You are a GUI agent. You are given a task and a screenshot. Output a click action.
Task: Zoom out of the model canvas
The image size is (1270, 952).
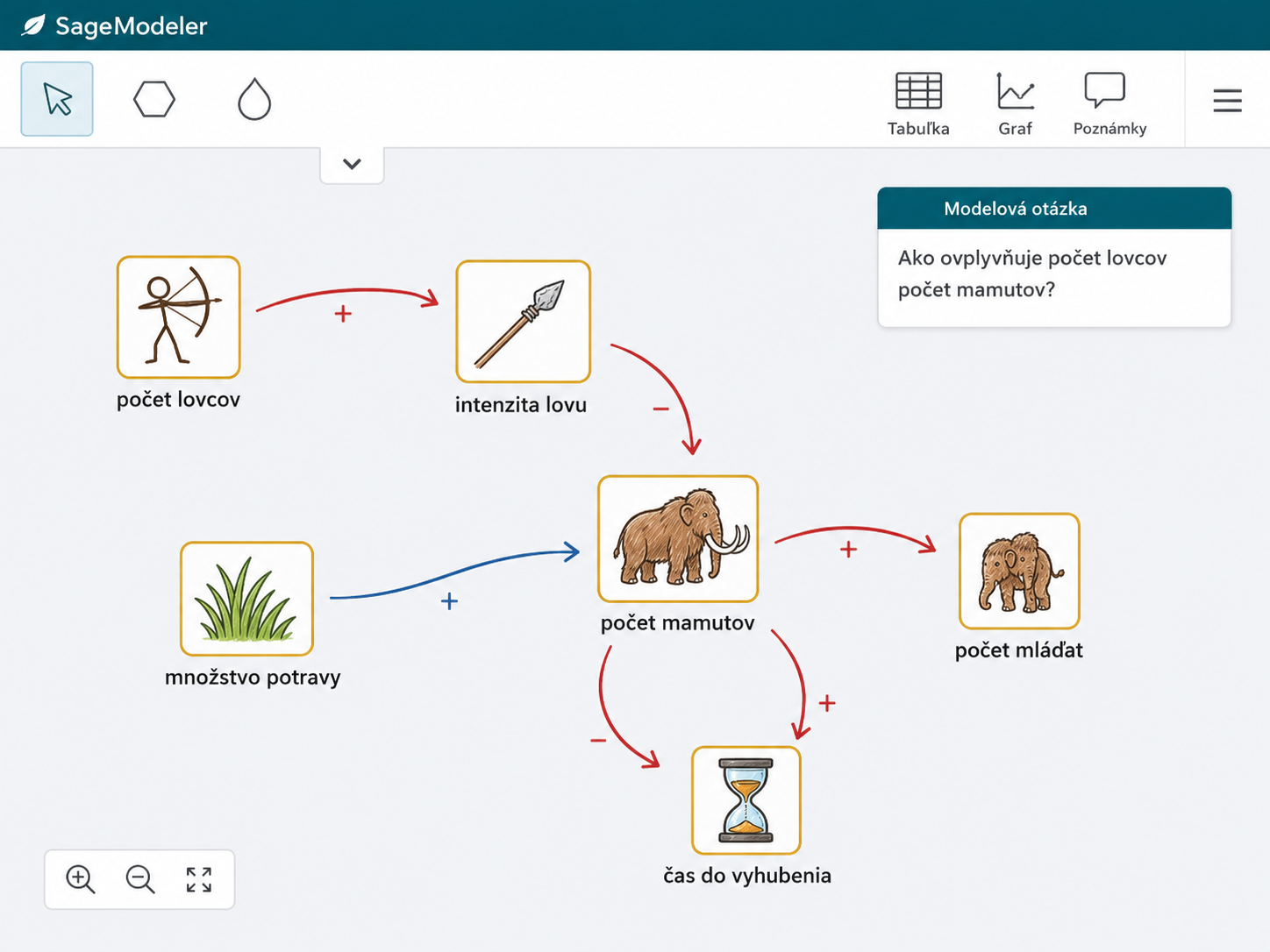tap(140, 879)
